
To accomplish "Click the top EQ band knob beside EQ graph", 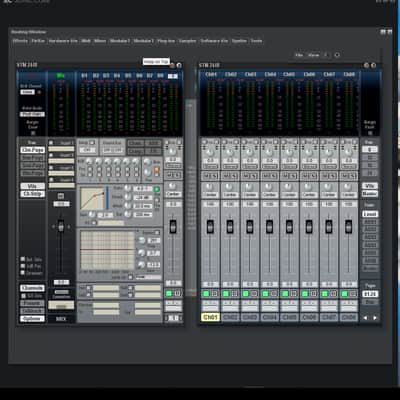I will pyautogui.click(x=142, y=241).
